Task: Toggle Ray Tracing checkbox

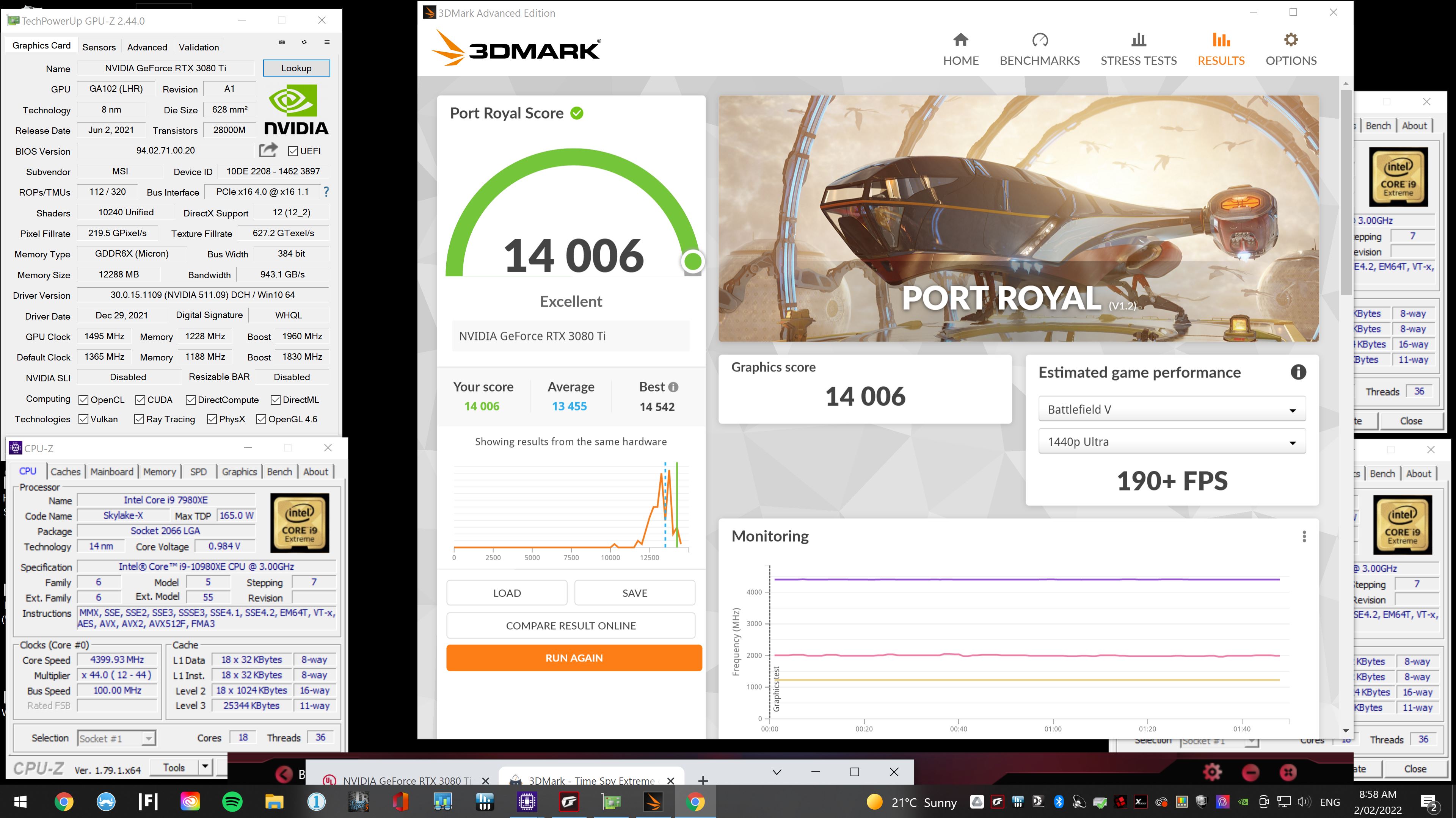Action: [x=139, y=419]
